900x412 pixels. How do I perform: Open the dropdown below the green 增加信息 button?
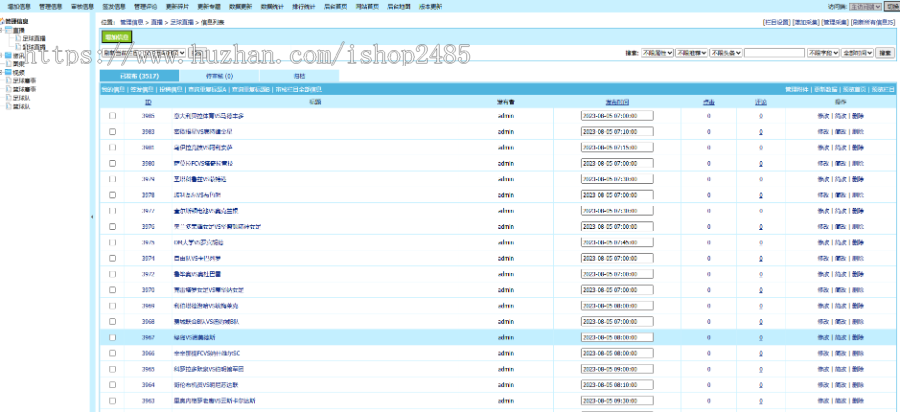pyautogui.click(x=143, y=52)
